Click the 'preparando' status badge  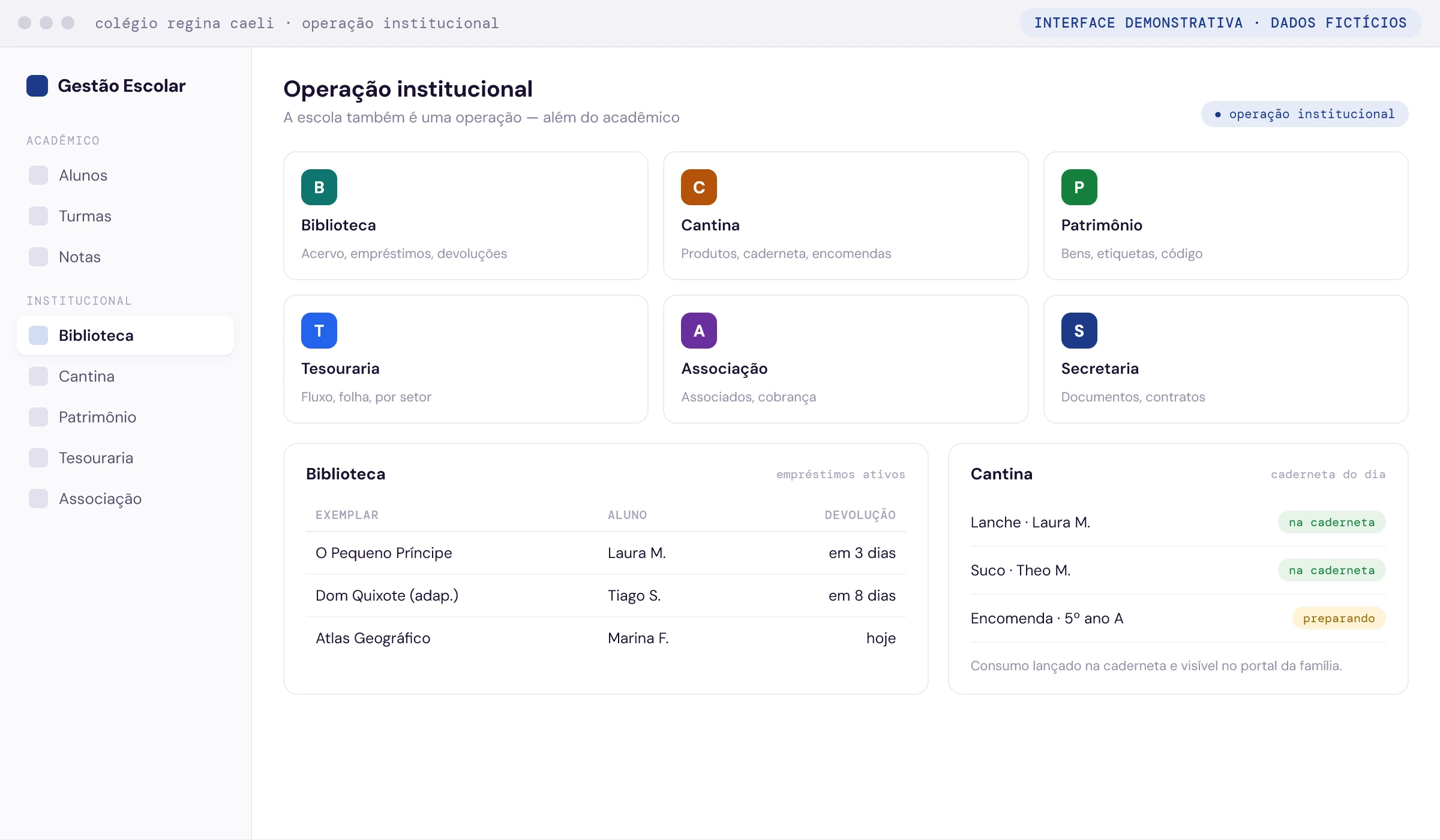coord(1339,618)
